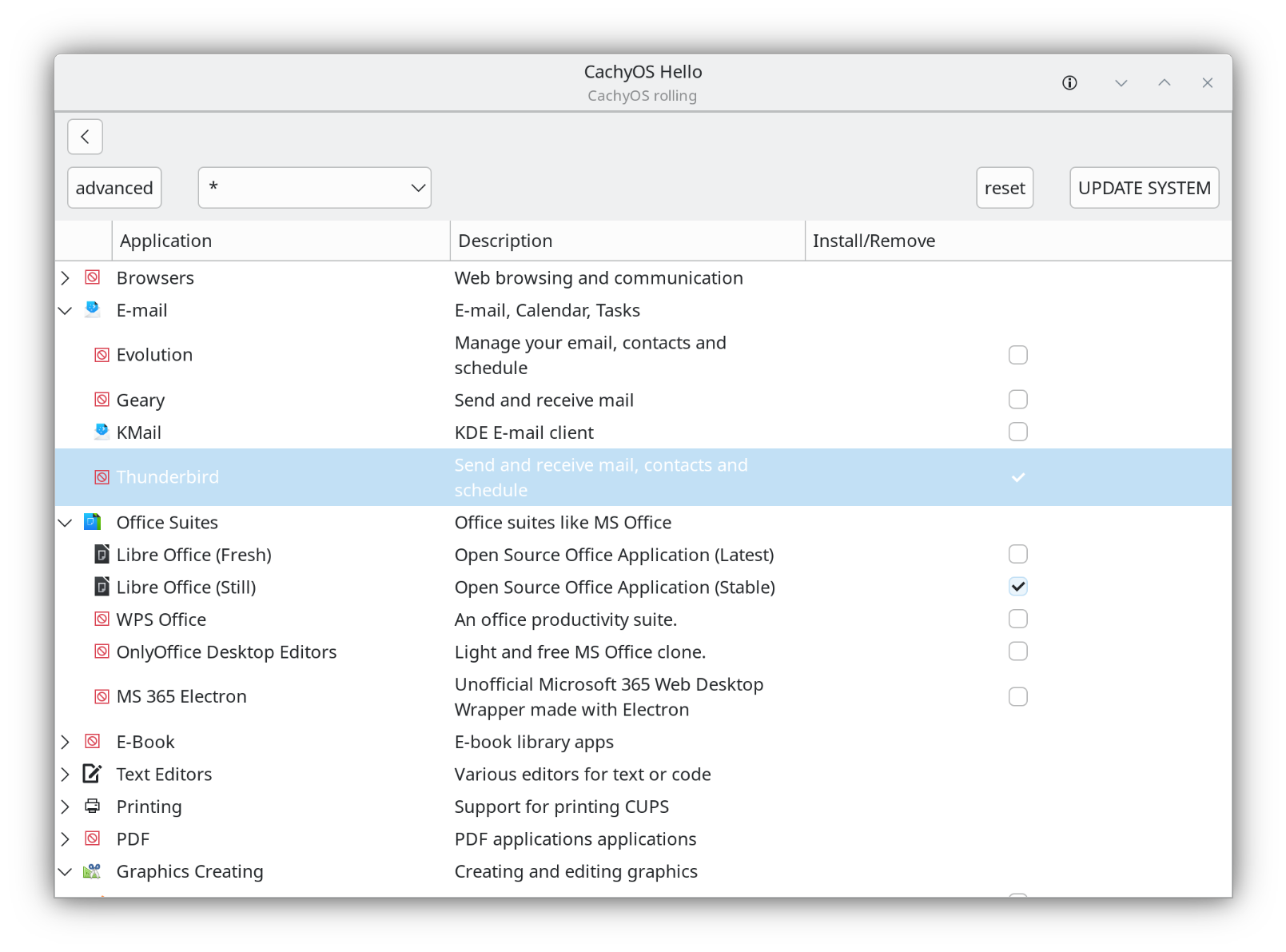Click the Geary app icon
The height and width of the screenshot is (952, 1286).
tap(102, 400)
